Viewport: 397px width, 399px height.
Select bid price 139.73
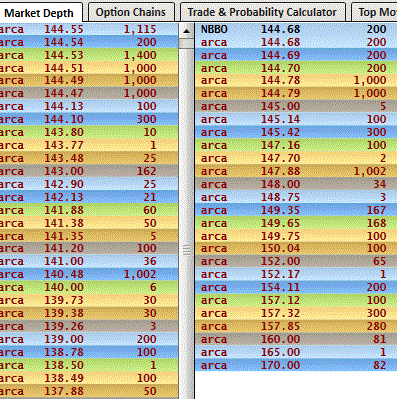64,300
